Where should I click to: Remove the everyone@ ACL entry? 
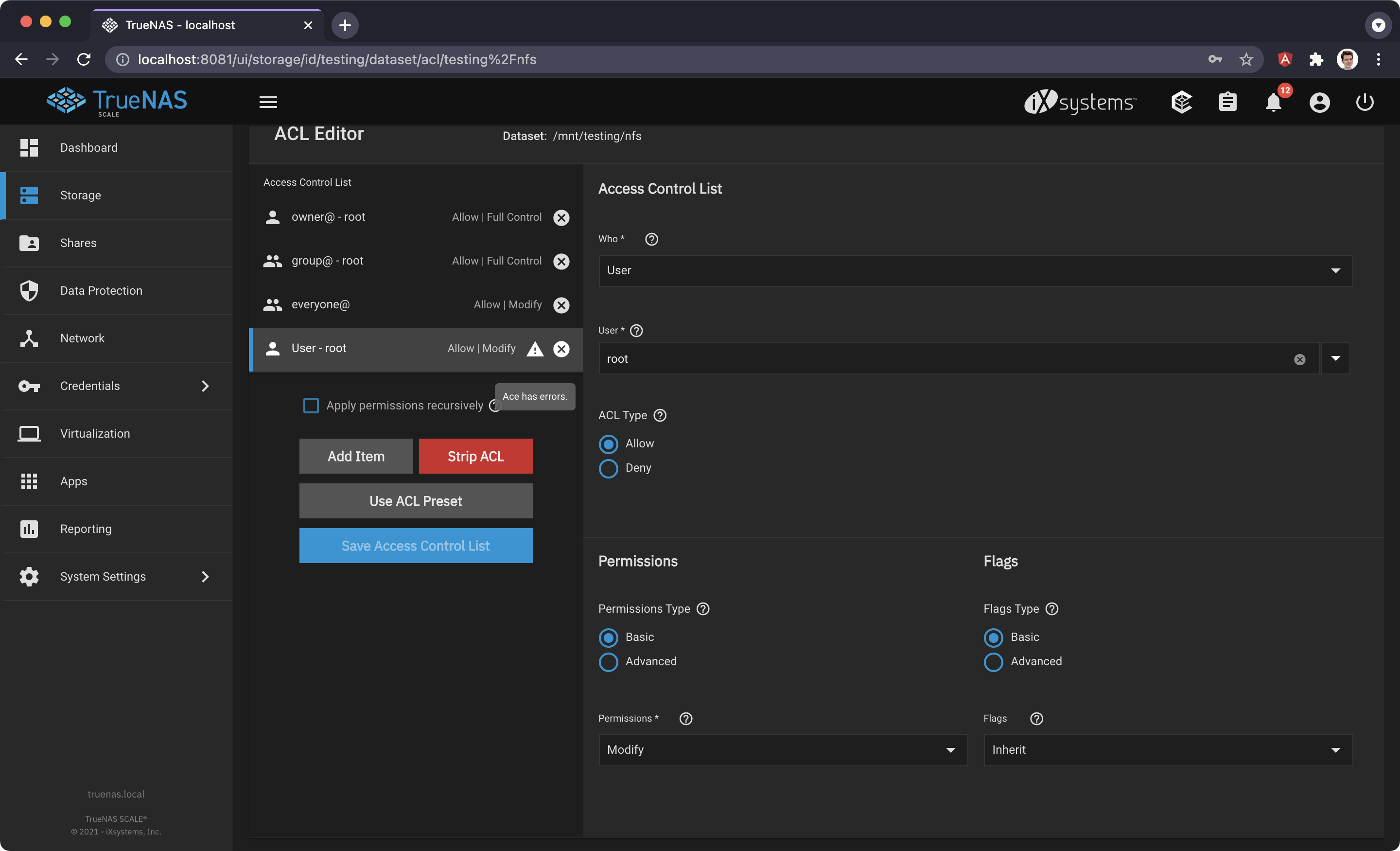click(x=561, y=305)
